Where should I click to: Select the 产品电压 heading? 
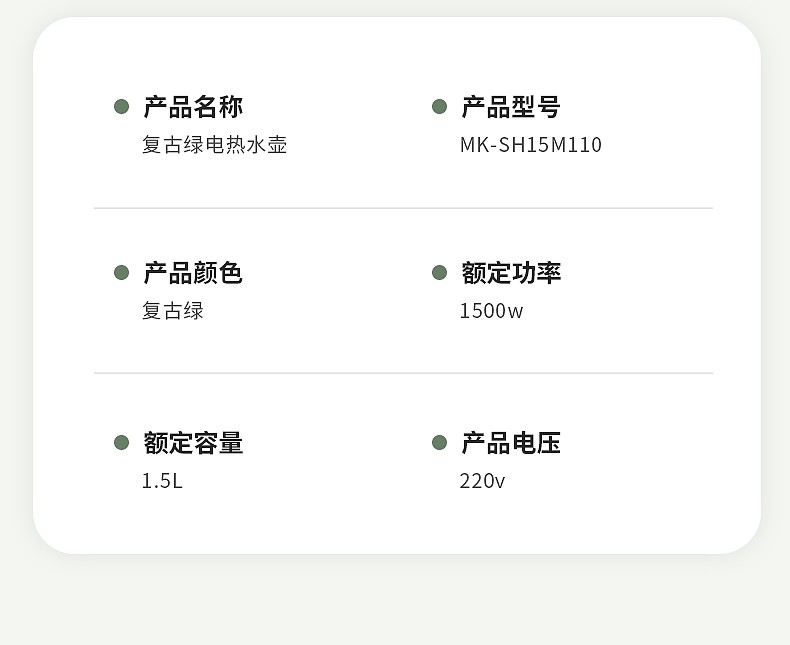point(511,443)
